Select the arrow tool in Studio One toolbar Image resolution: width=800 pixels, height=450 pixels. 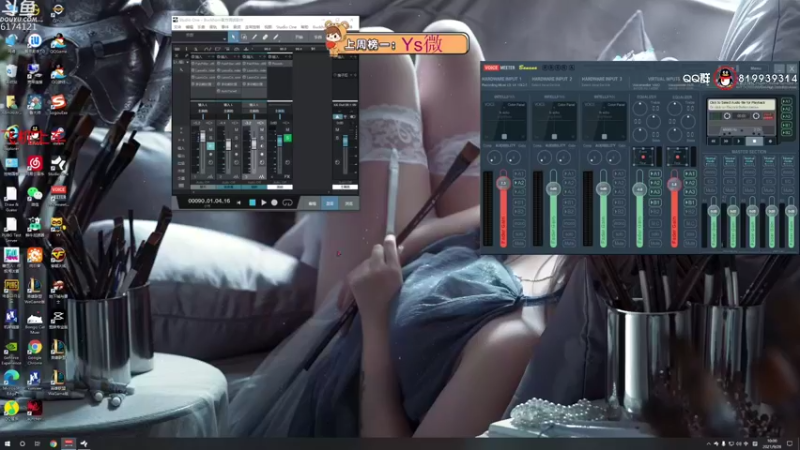click(x=234, y=37)
